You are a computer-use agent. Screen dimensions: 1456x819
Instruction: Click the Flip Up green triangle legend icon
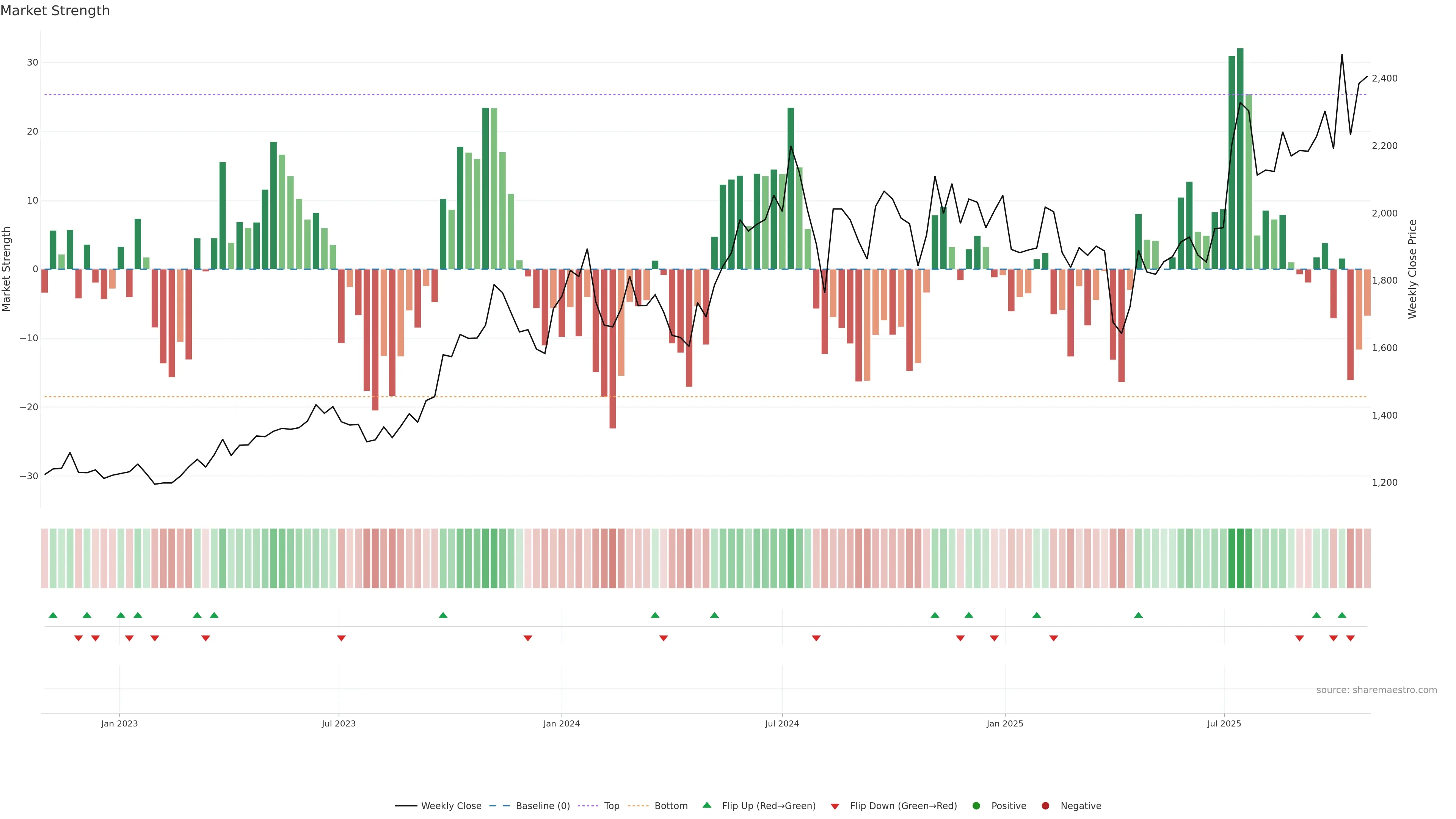pyautogui.click(x=706, y=805)
